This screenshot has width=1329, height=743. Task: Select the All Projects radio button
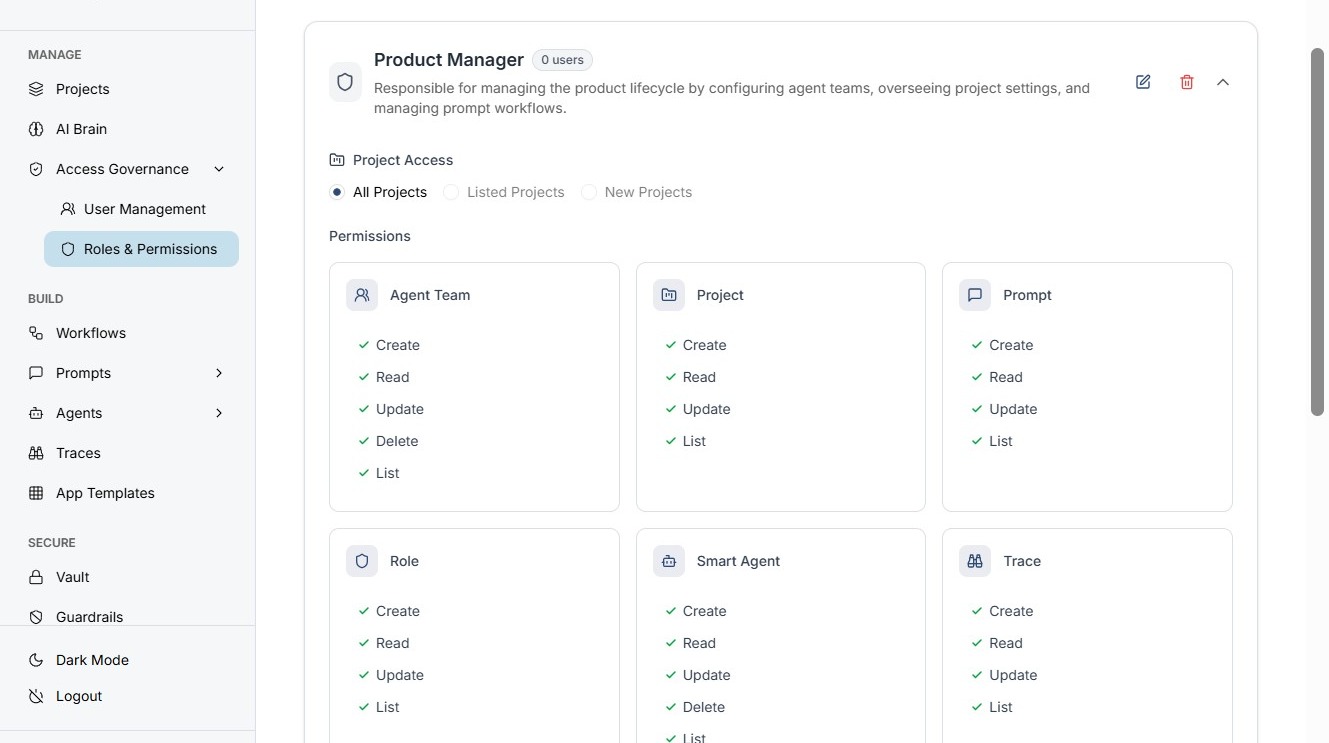pyautogui.click(x=337, y=192)
